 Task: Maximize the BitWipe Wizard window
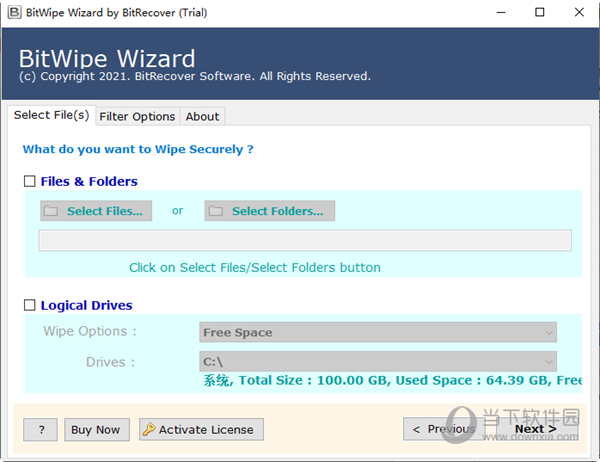pyautogui.click(x=540, y=12)
